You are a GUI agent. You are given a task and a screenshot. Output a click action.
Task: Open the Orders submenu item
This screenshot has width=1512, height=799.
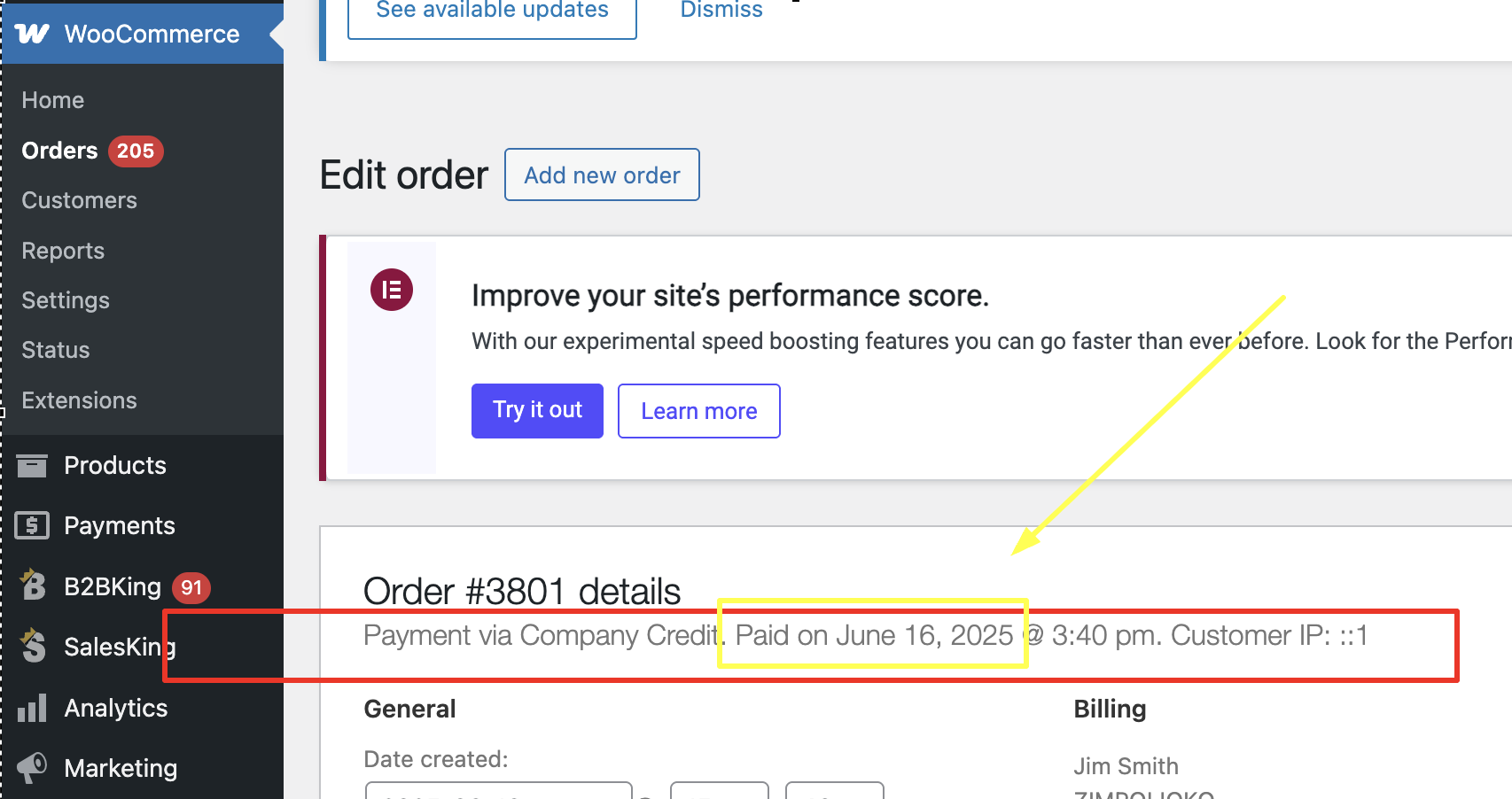pyautogui.click(x=59, y=151)
